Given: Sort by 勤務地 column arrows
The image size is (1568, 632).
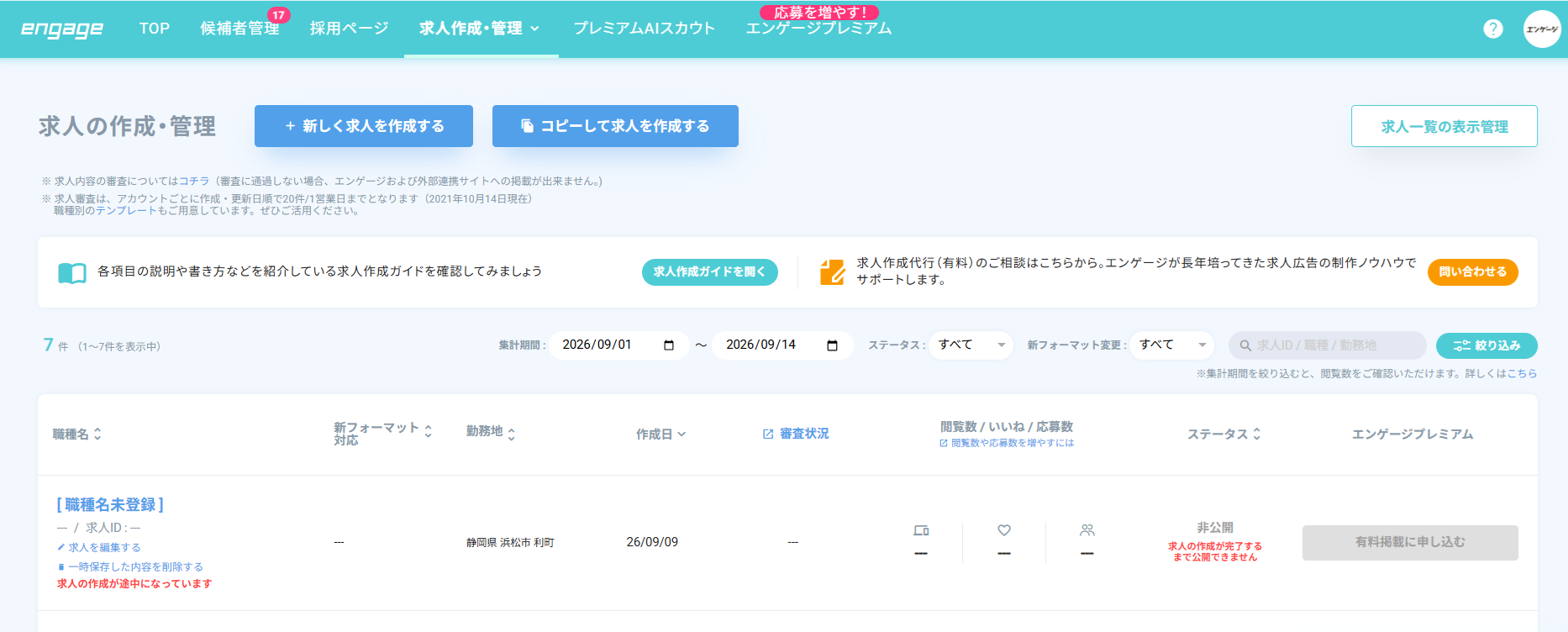Looking at the screenshot, I should (x=511, y=434).
